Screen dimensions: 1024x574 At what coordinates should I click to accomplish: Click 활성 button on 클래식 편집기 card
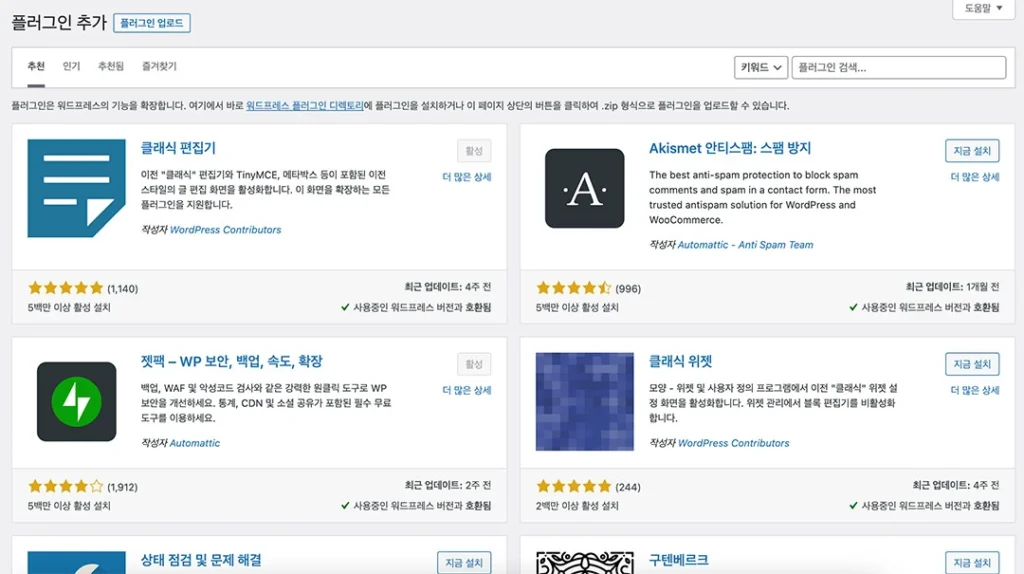473,151
